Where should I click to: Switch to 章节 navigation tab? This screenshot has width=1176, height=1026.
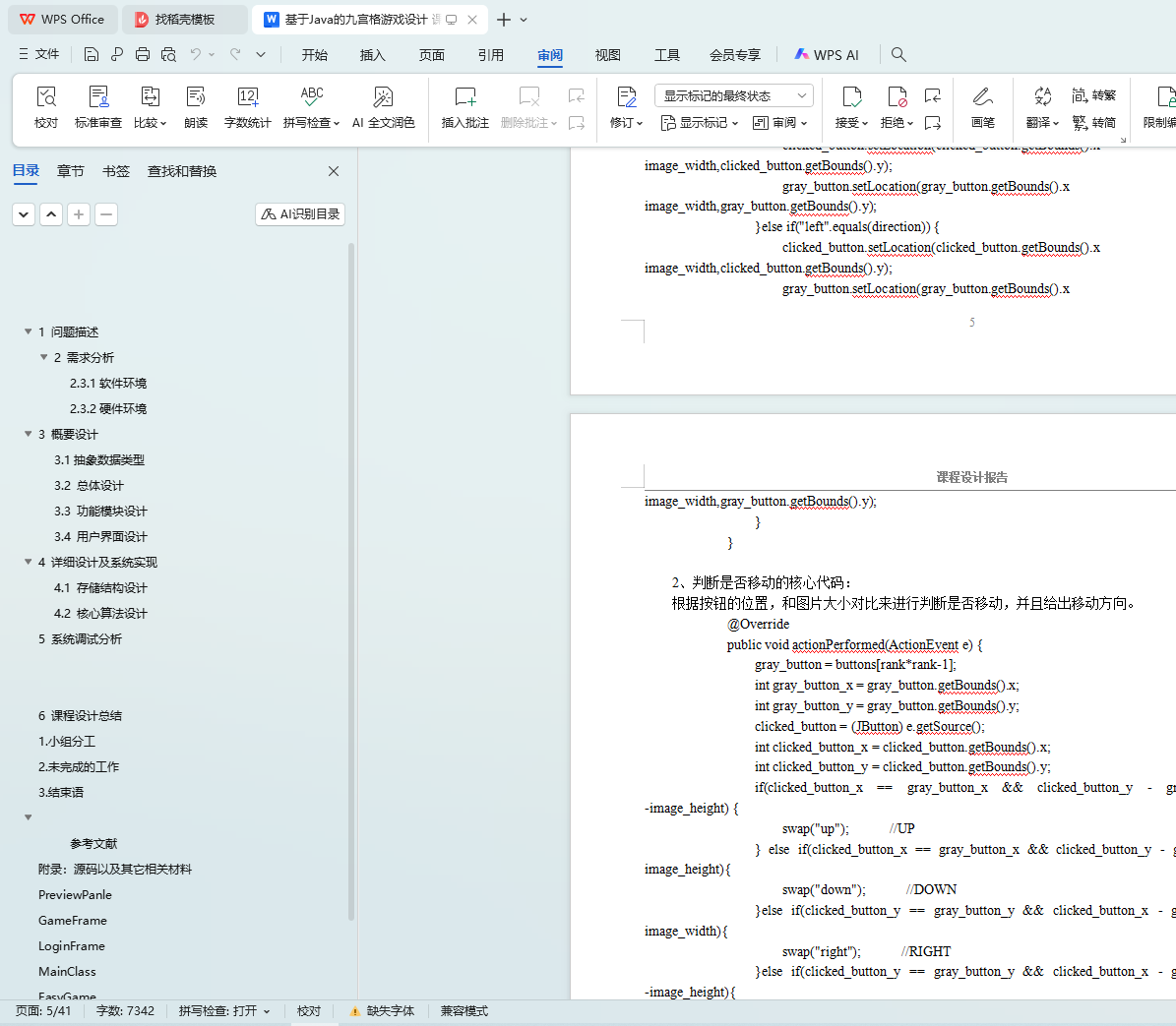coord(71,171)
